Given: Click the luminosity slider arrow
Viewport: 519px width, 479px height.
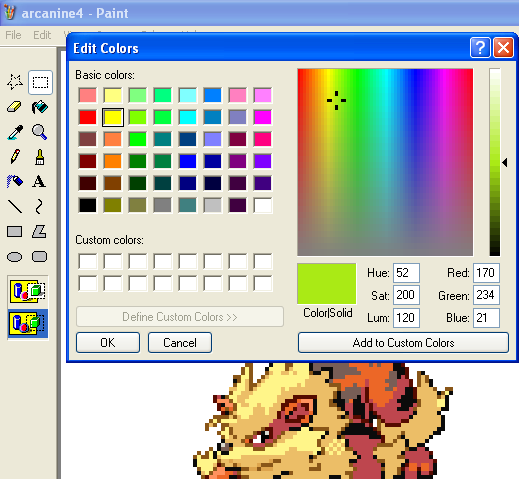Looking at the screenshot, I should point(505,163).
